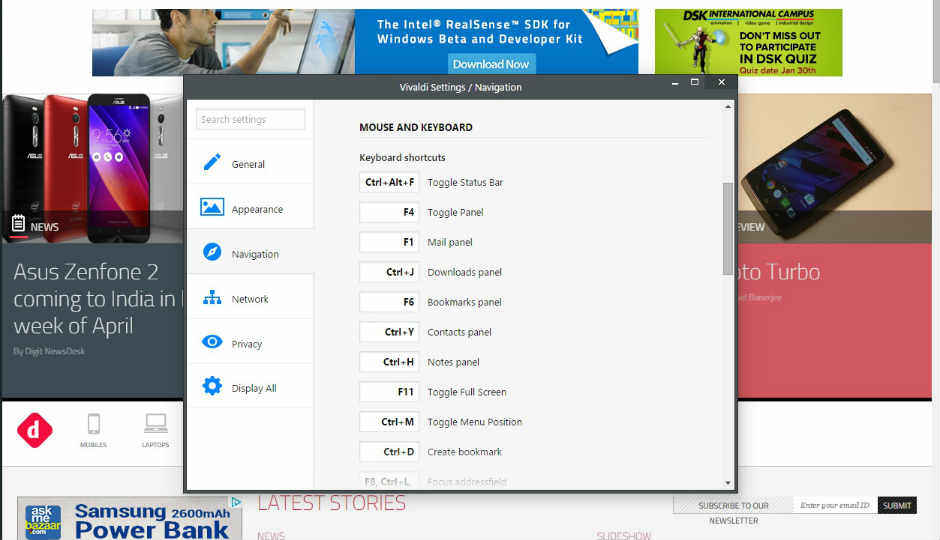The width and height of the screenshot is (940, 540).
Task: Click the Toggle Status Bar label
Action: tap(465, 182)
